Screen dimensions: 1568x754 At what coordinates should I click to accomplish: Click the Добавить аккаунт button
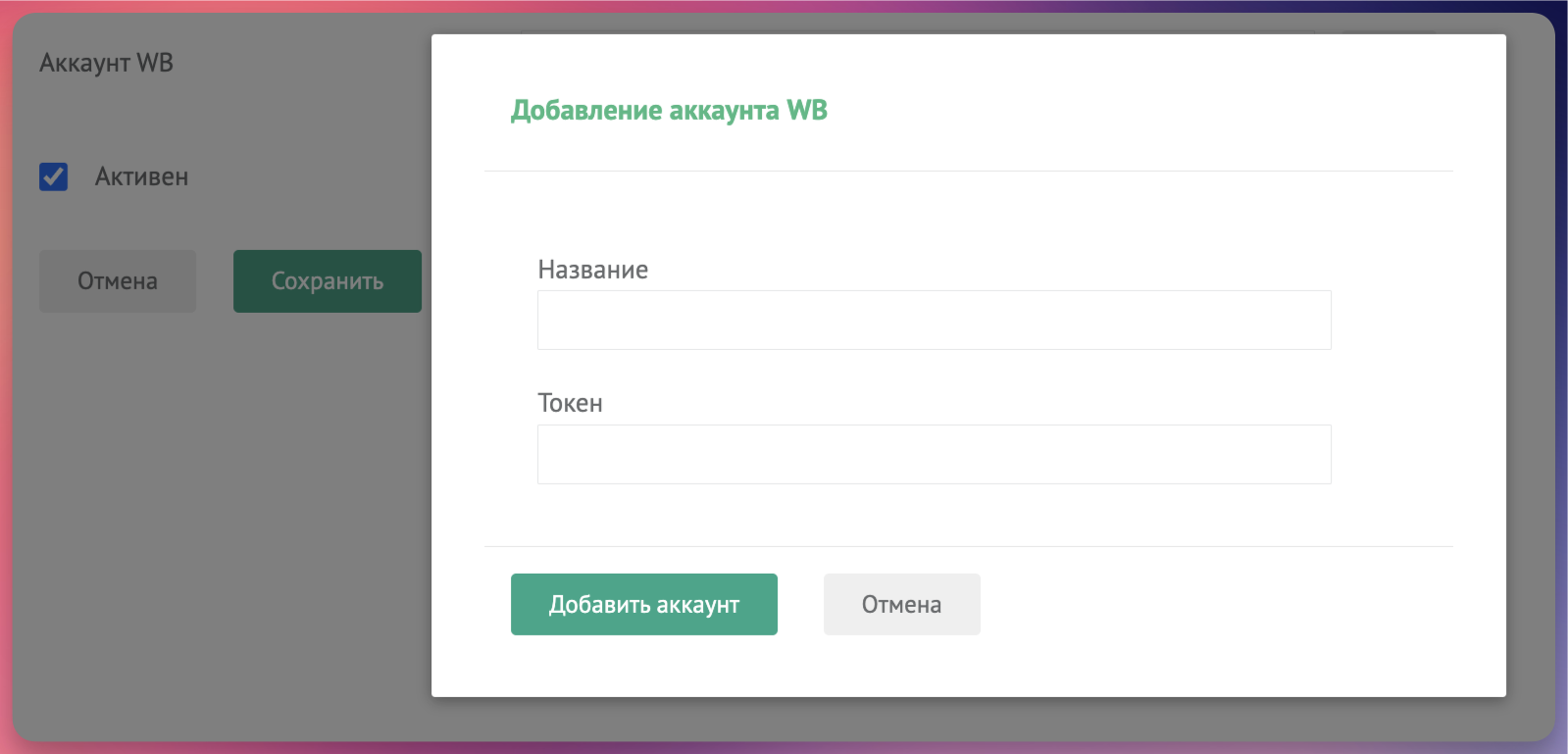click(643, 604)
